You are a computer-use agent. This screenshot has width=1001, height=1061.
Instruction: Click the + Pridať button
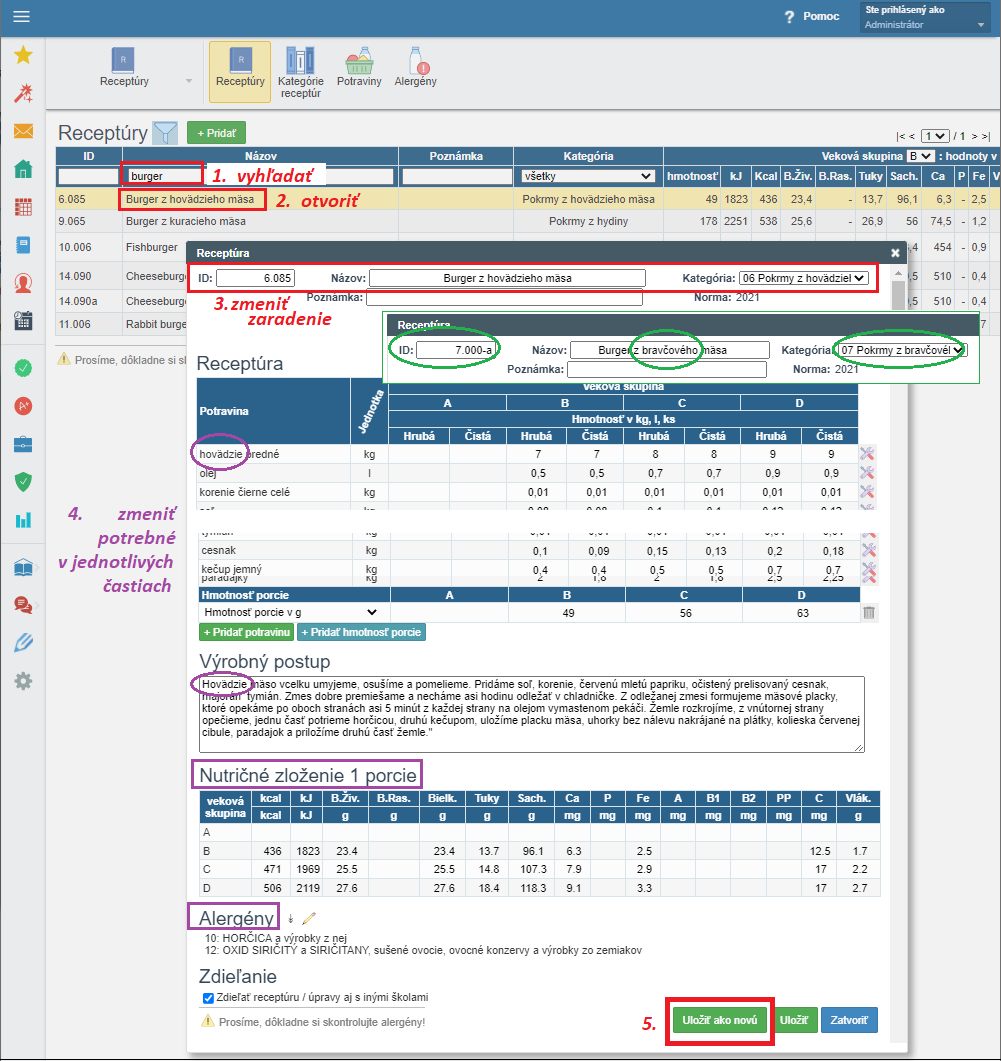[x=217, y=133]
